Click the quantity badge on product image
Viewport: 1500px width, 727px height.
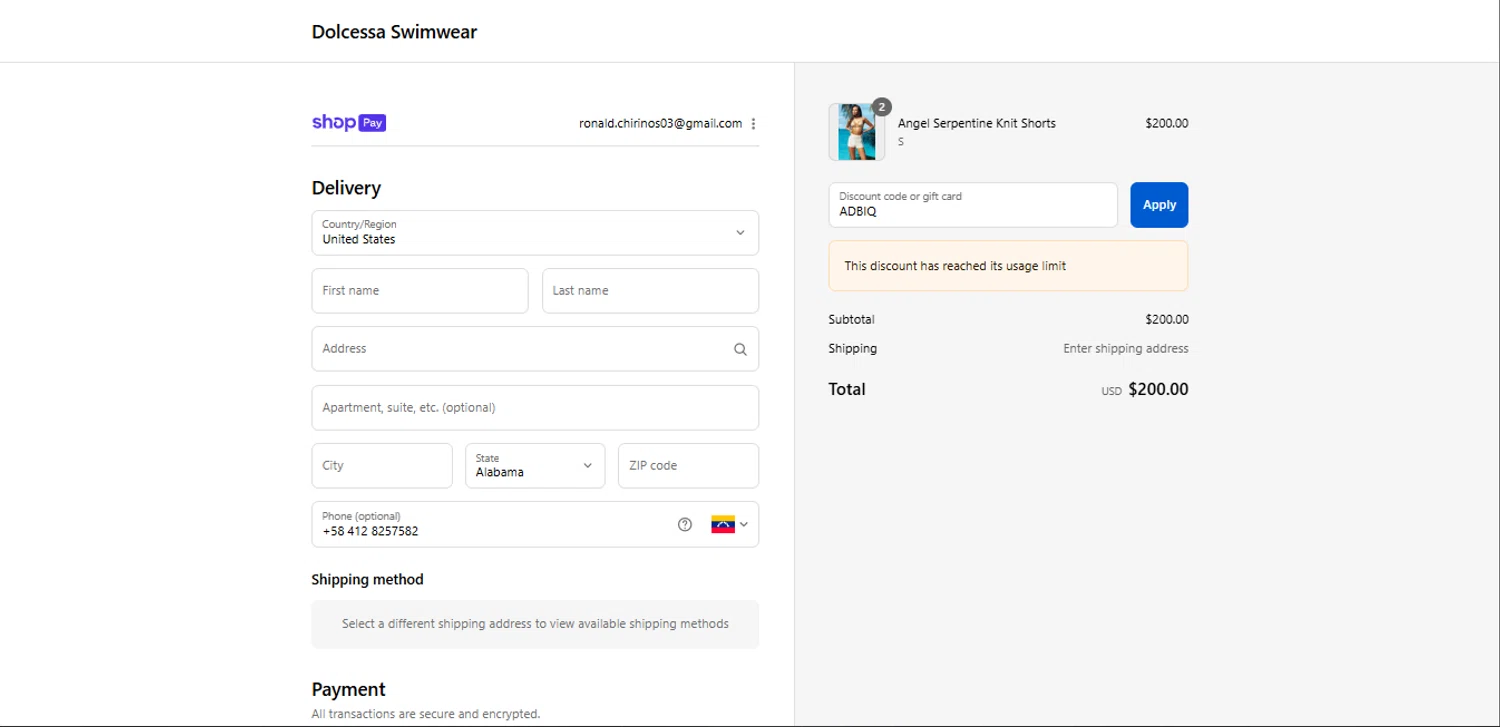tap(881, 107)
